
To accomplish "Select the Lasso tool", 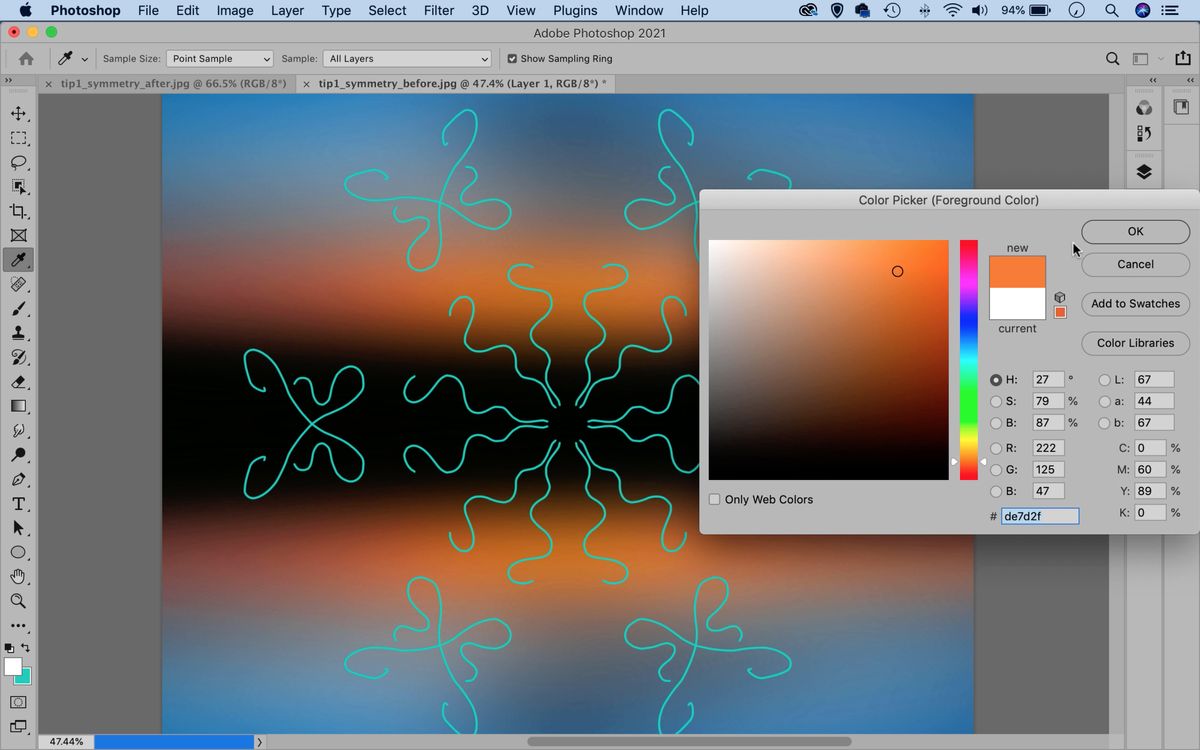I will 18,162.
